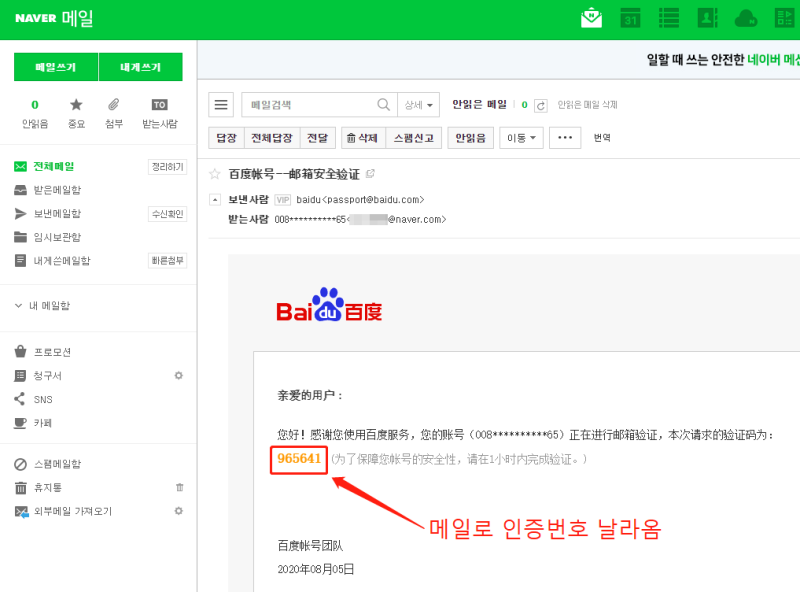
Task: Open the Naver Cloud icon in header
Action: pos(746,18)
